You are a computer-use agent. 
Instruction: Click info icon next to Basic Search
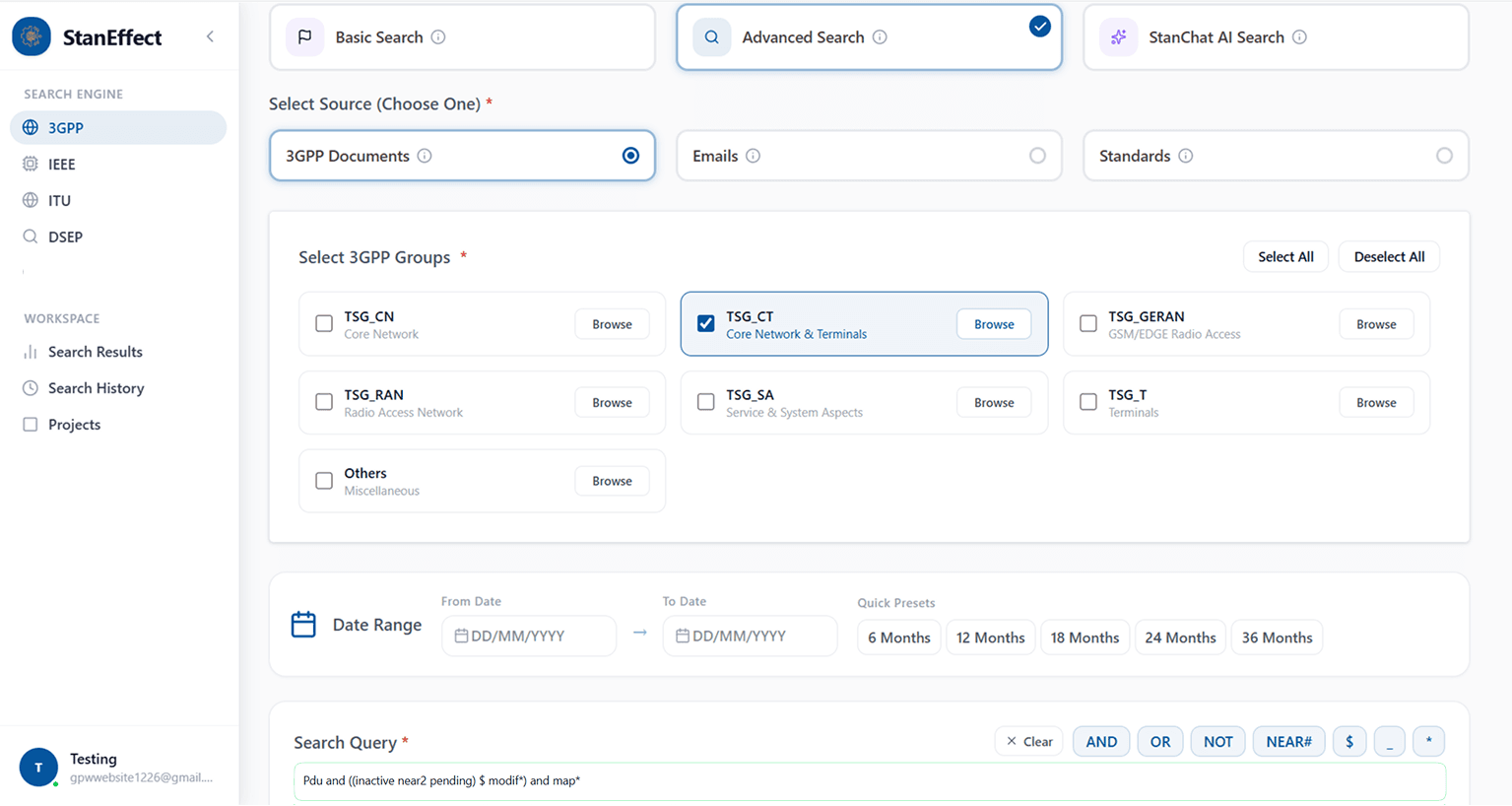[438, 37]
